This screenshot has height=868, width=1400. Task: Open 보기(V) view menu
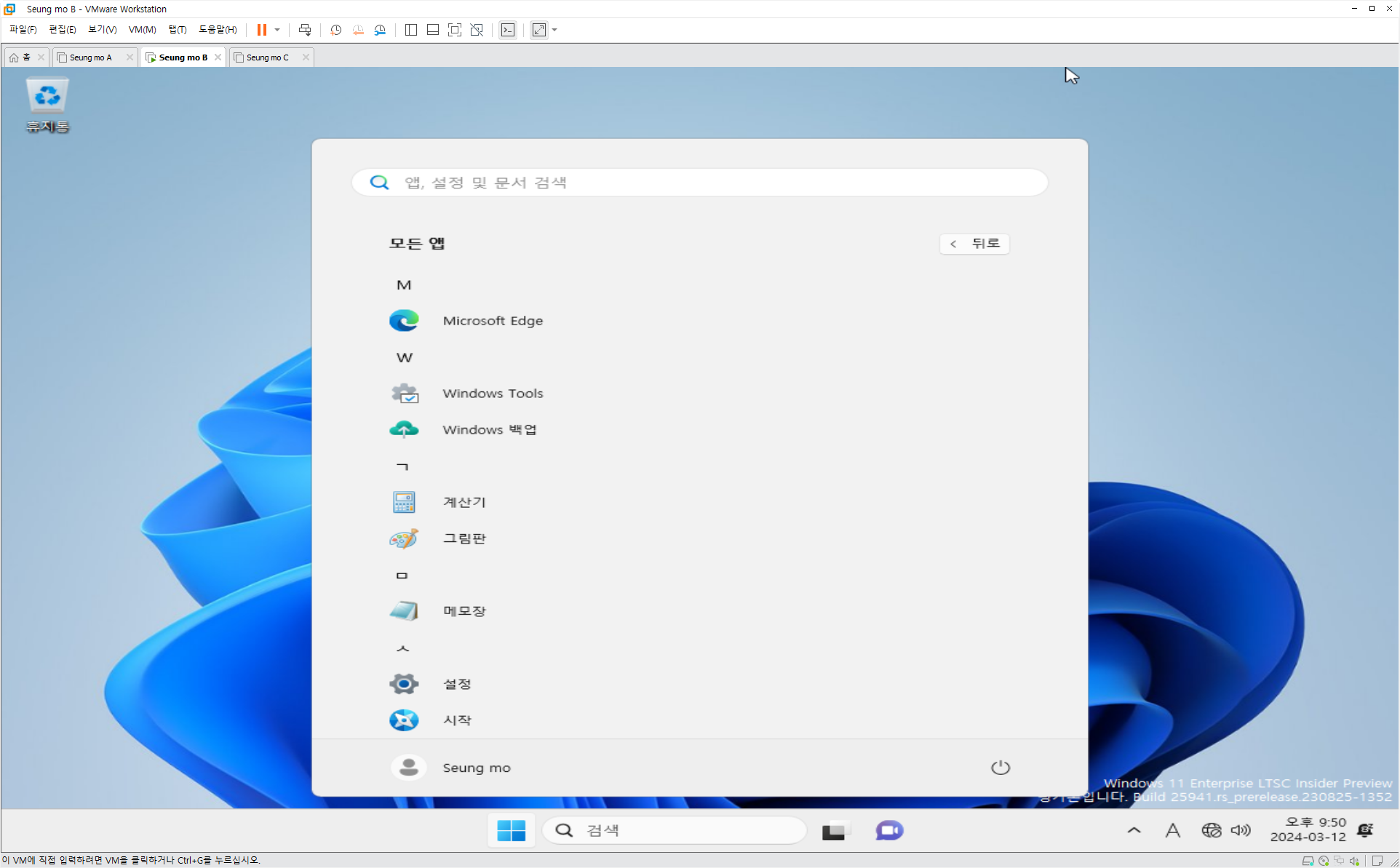pyautogui.click(x=102, y=30)
